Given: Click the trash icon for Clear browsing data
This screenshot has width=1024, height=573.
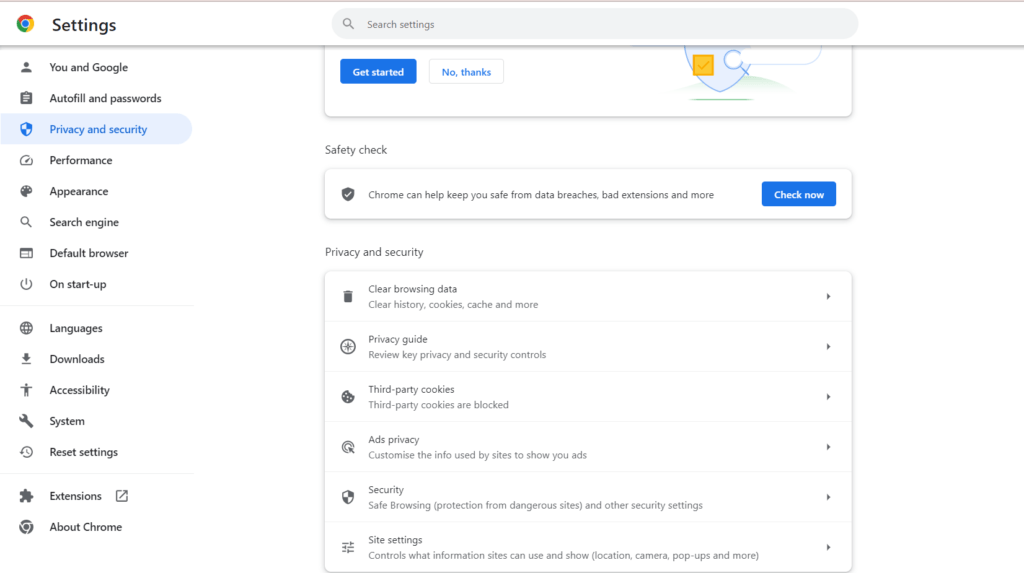Looking at the screenshot, I should 348,297.
